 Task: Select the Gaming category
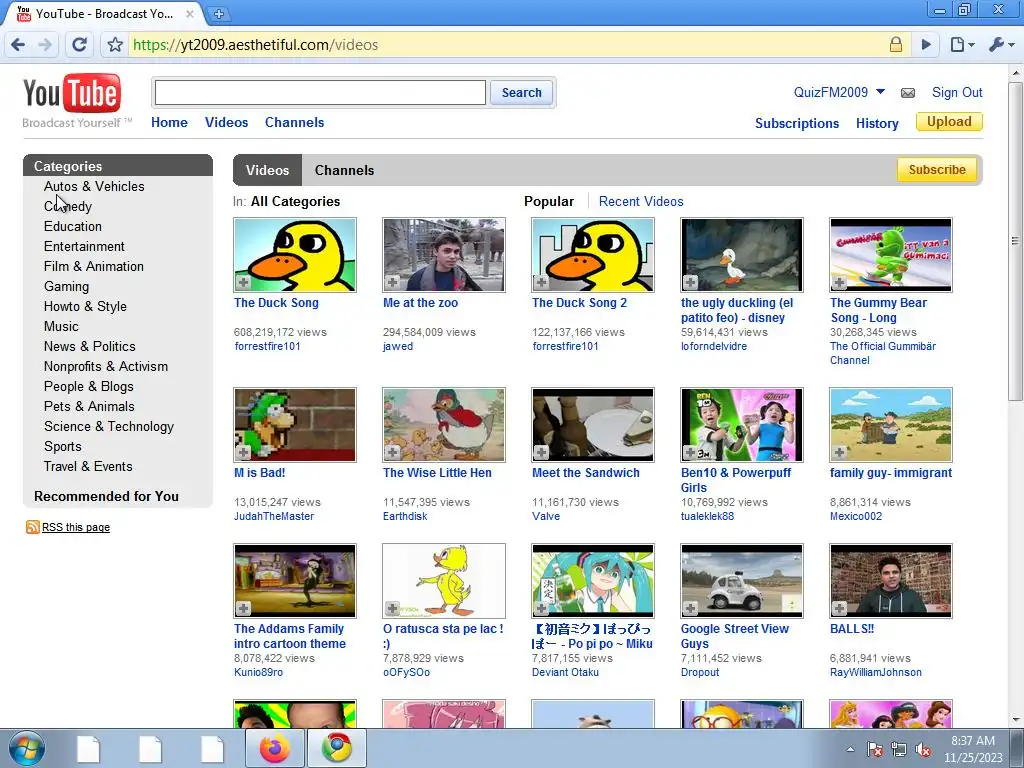tap(66, 286)
